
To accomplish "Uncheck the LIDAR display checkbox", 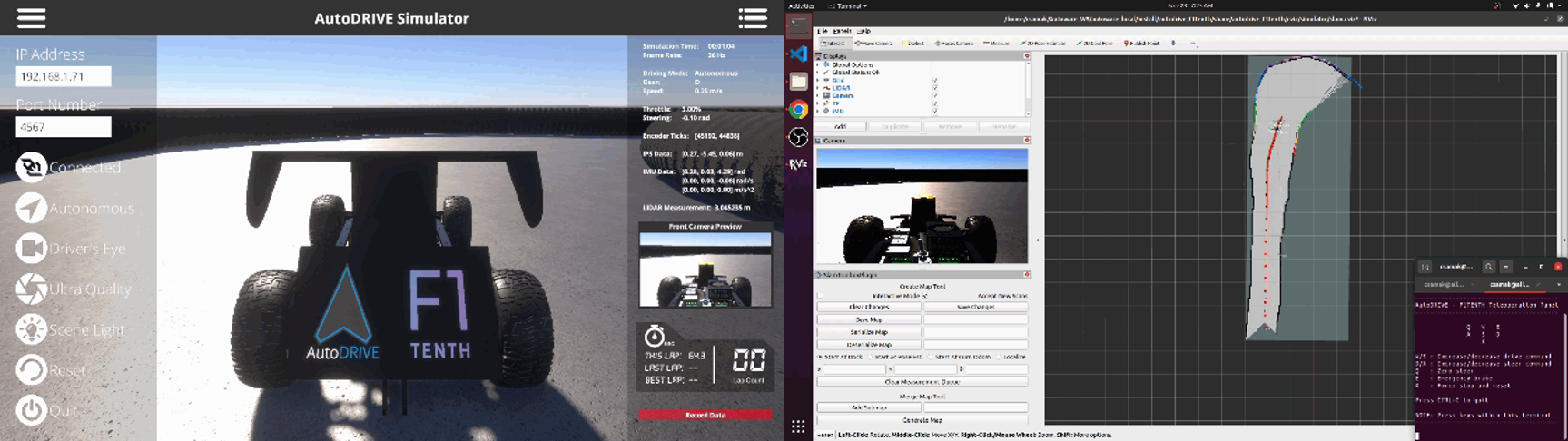I will [934, 88].
